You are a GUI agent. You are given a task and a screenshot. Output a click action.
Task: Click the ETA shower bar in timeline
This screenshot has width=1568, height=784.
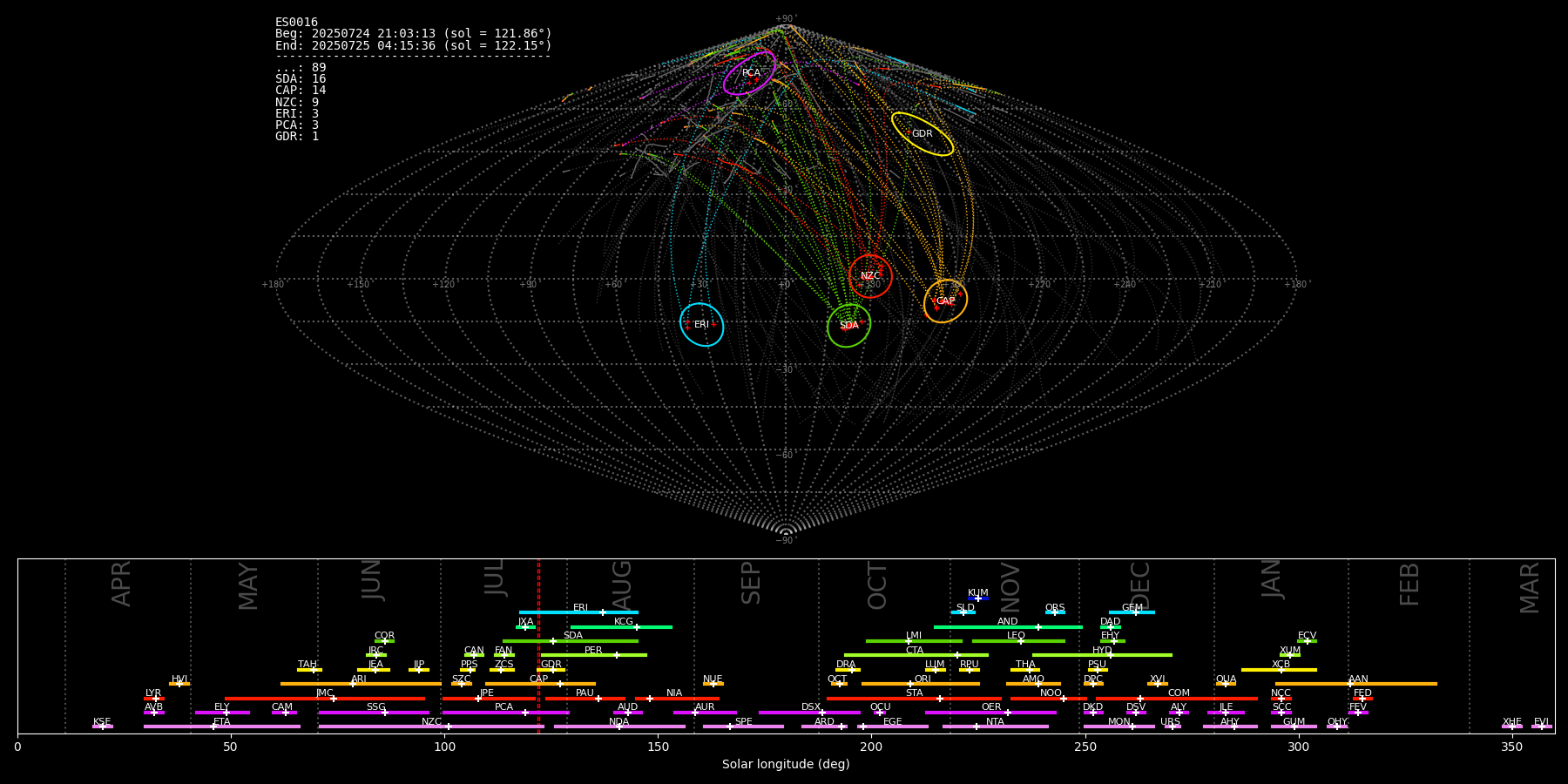point(222,727)
